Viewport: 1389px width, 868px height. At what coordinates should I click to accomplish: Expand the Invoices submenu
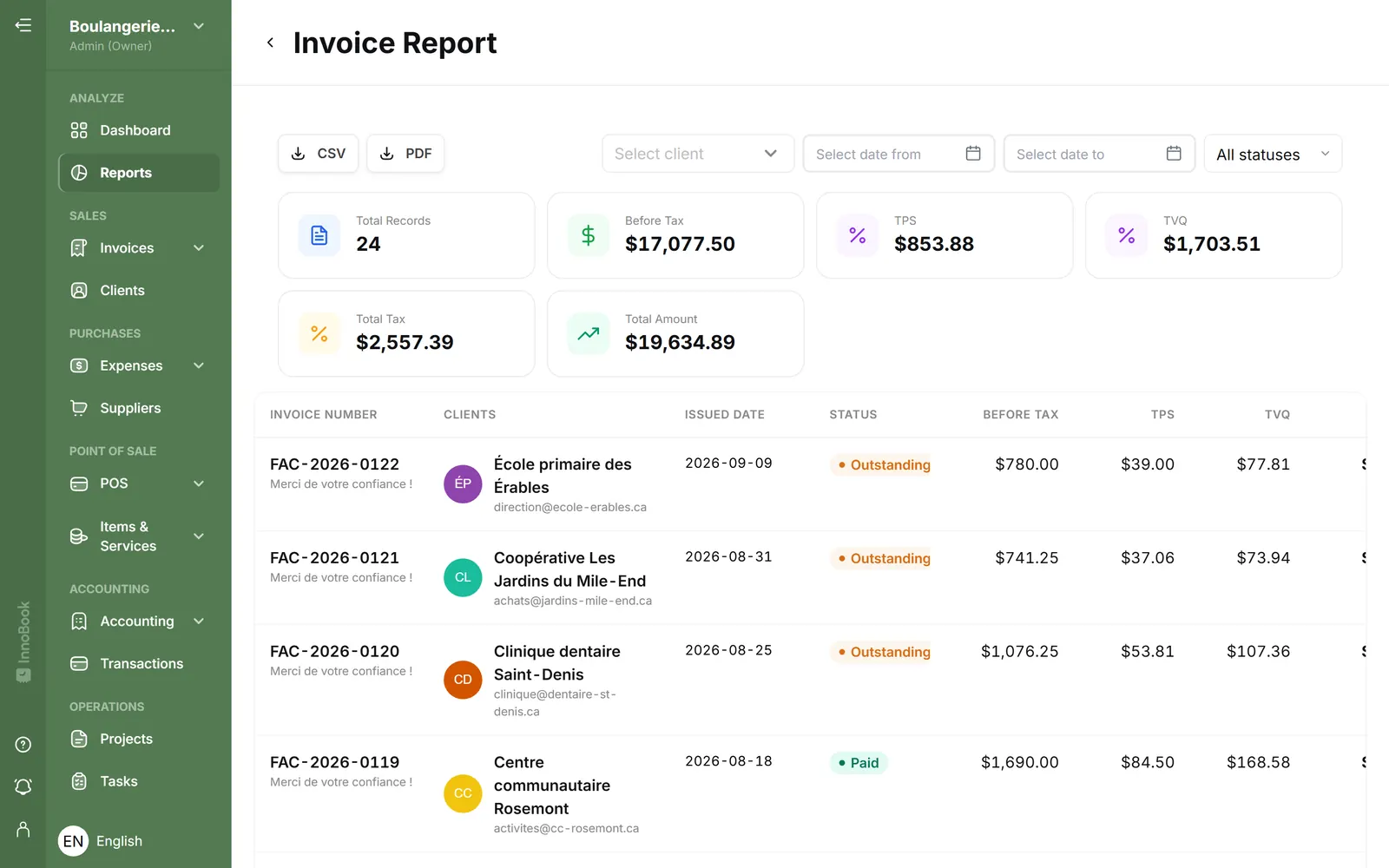tap(199, 248)
